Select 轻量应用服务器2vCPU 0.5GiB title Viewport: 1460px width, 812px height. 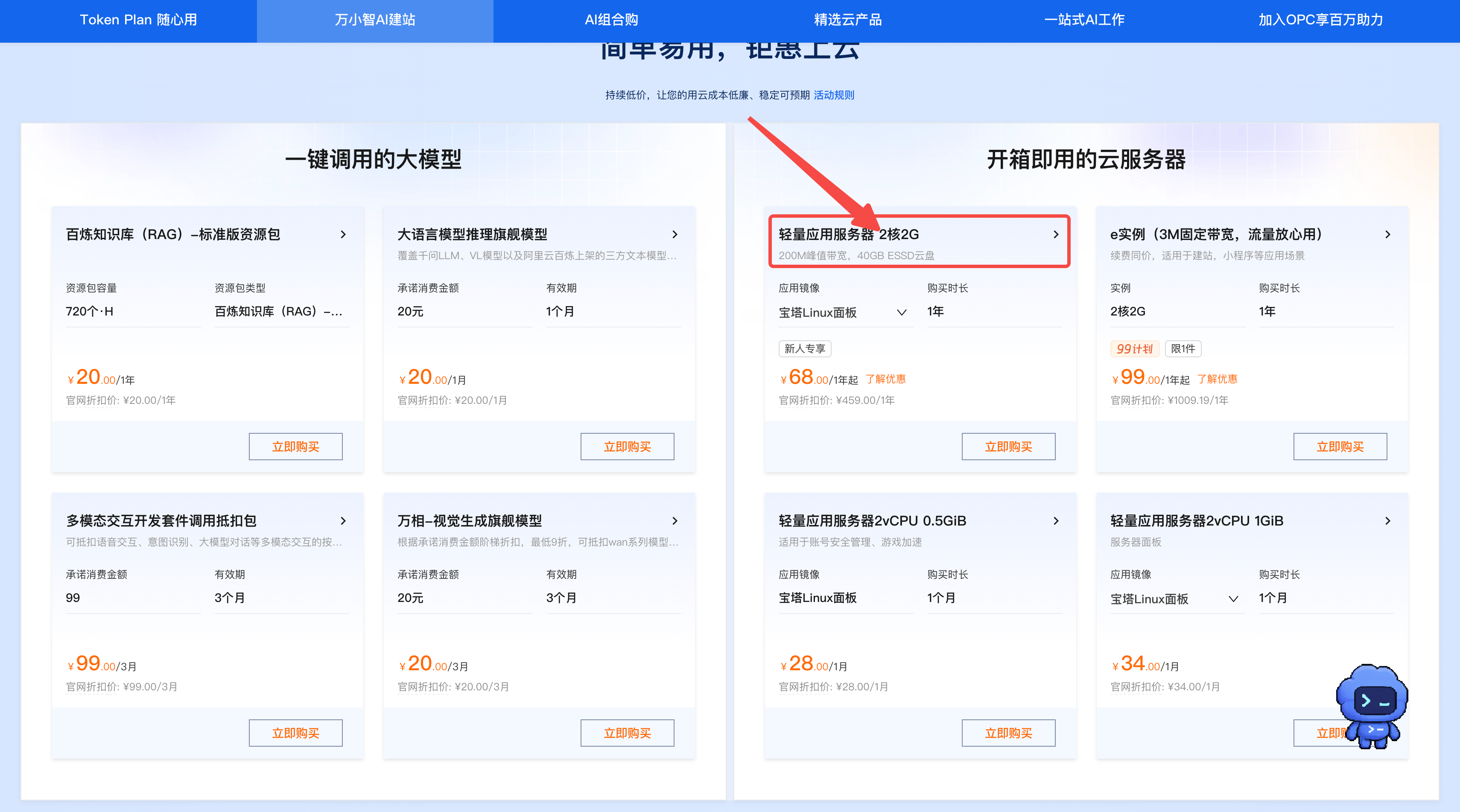[872, 521]
